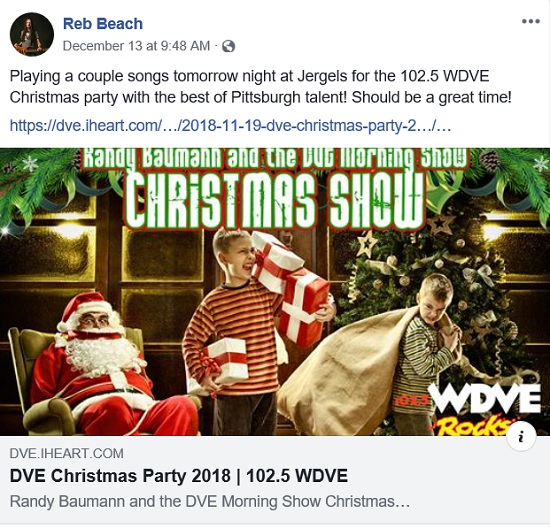Click the December 13 at 9:48 AM timestamp
The width and height of the screenshot is (550, 528).
136,46
